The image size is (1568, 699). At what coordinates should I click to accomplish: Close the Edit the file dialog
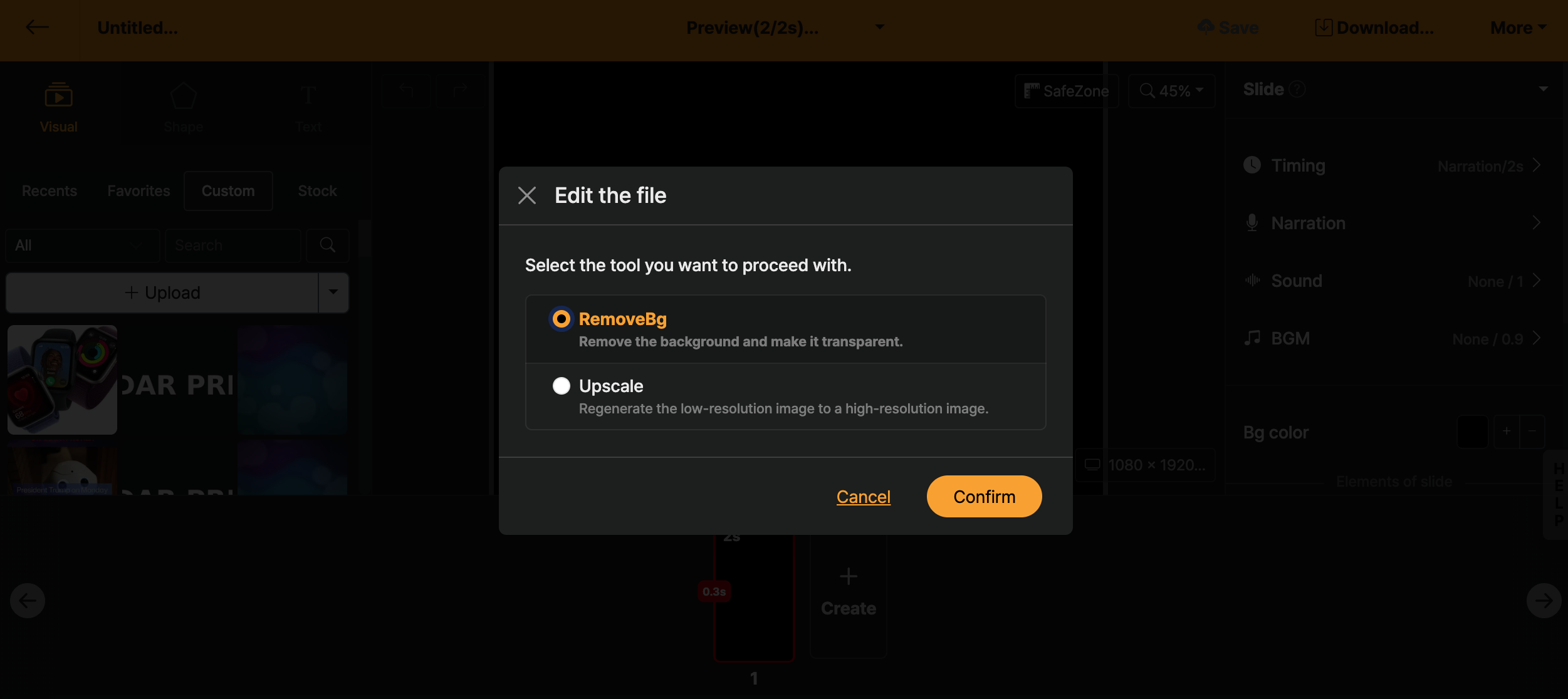pos(527,195)
